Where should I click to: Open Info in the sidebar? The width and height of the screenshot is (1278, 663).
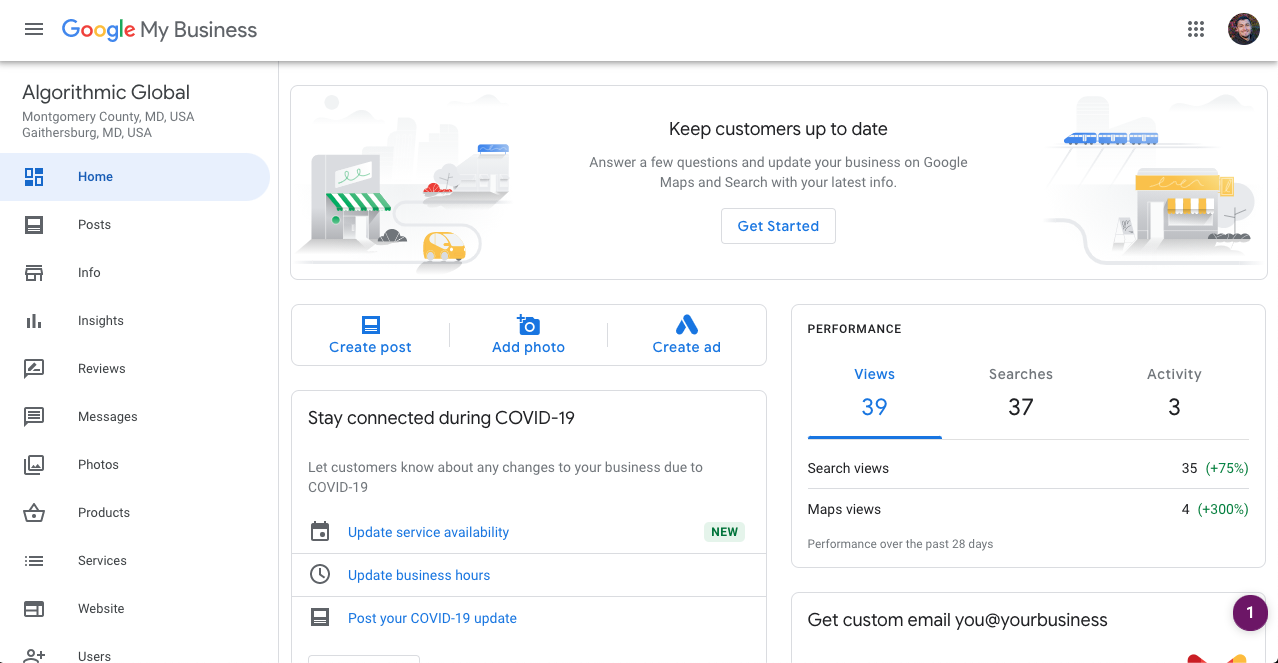tap(135, 273)
